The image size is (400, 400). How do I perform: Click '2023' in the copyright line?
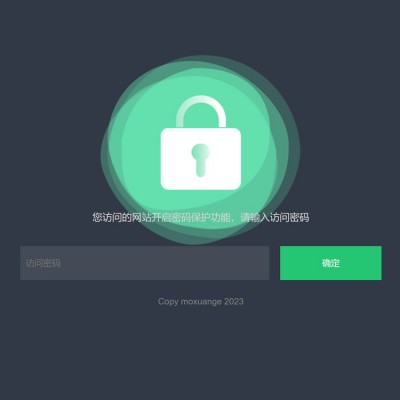click(x=234, y=302)
